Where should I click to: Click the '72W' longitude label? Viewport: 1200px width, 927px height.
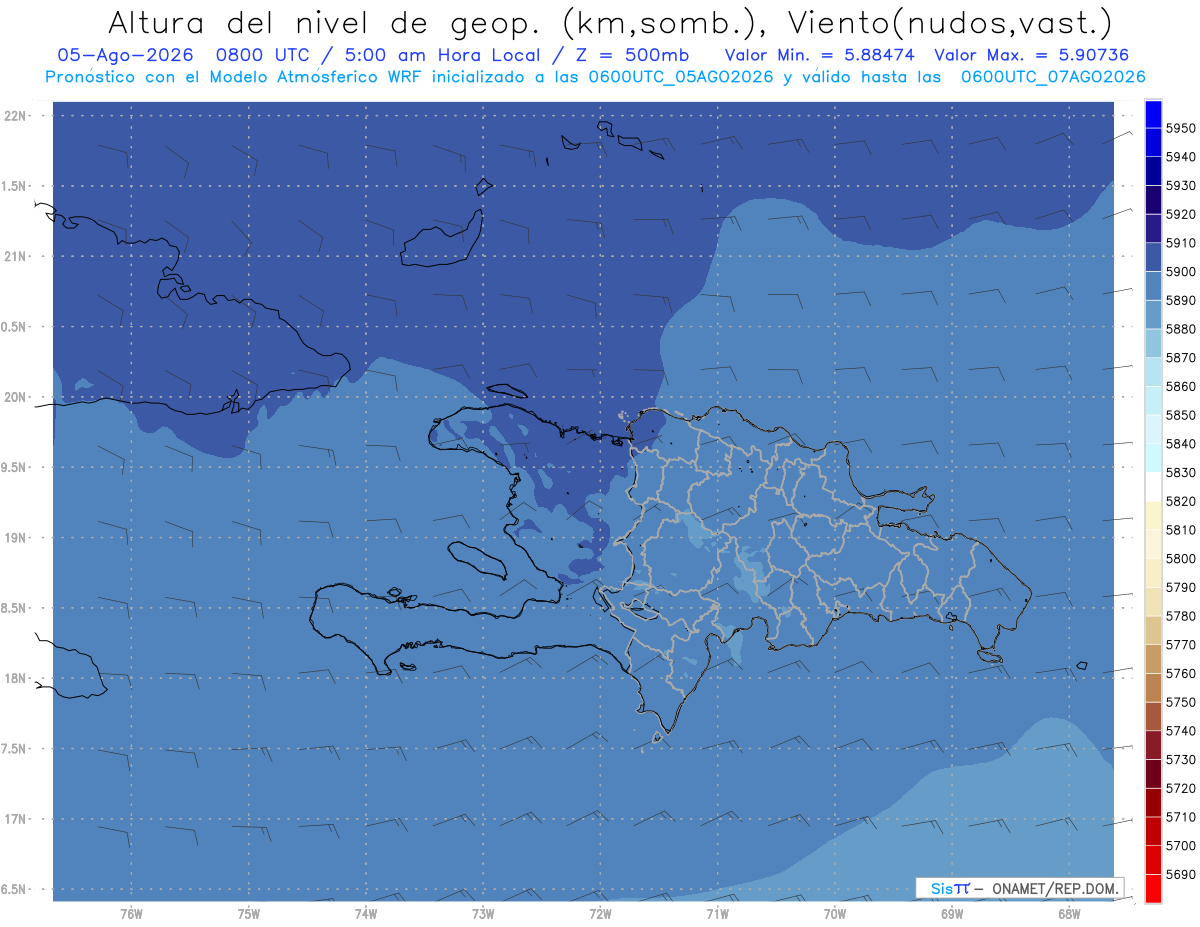[x=600, y=914]
